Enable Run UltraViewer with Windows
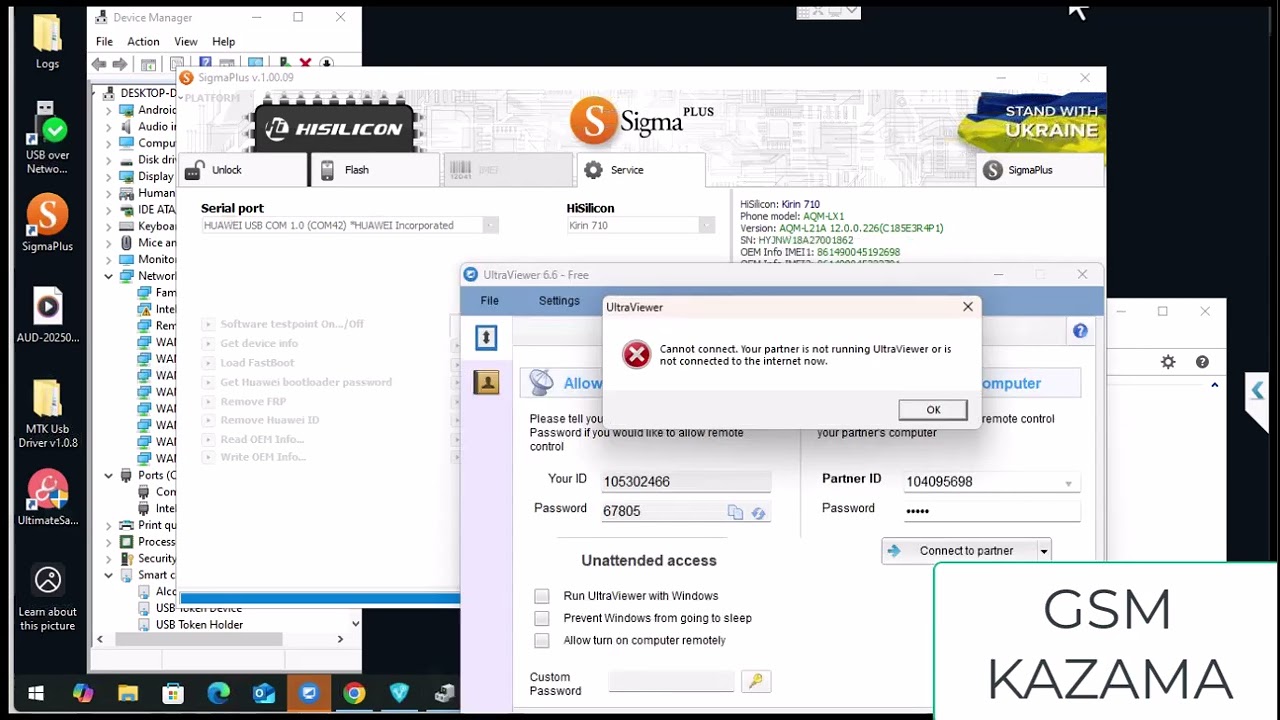This screenshot has width=1280, height=720. tap(541, 596)
